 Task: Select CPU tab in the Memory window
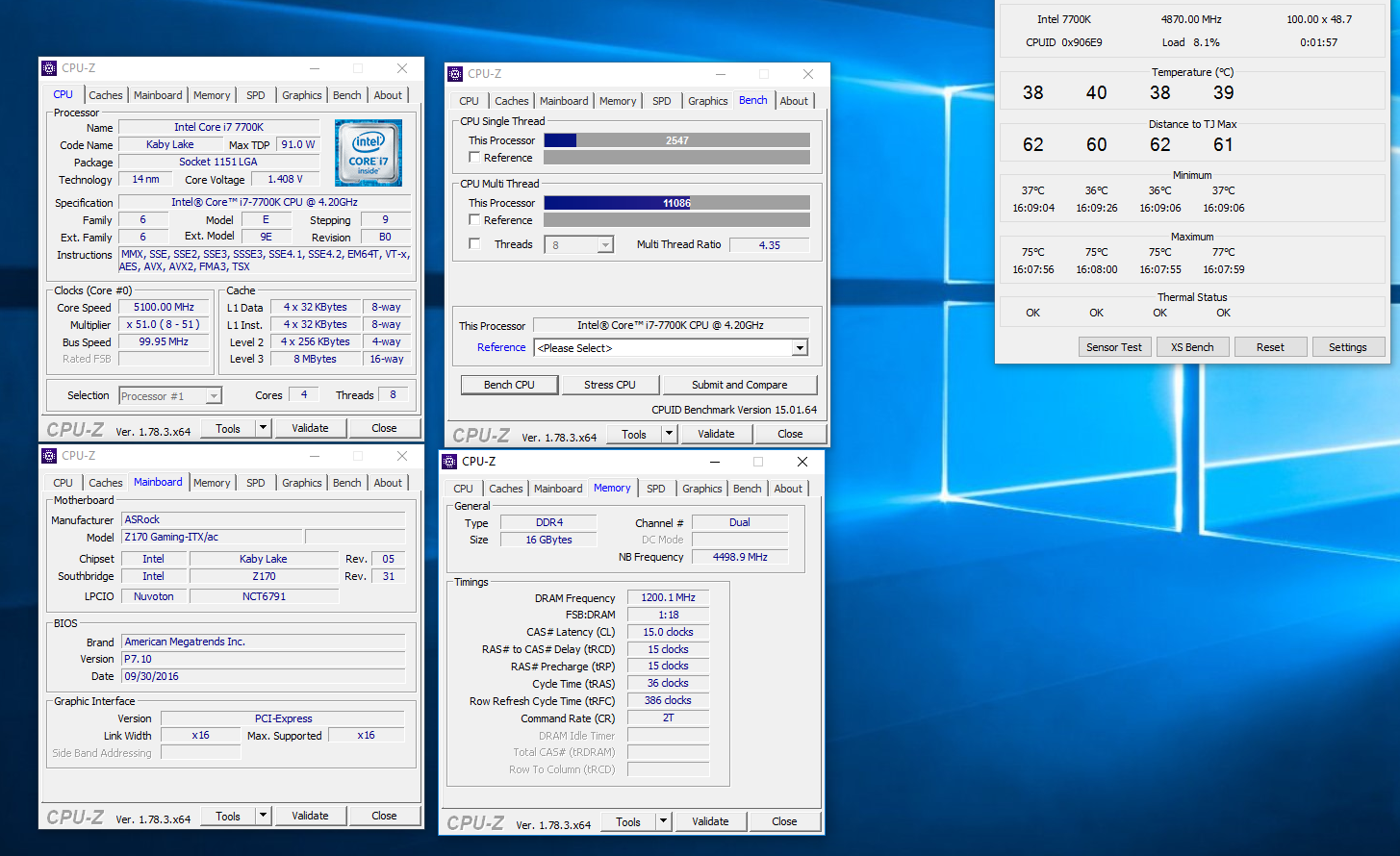coord(463,489)
